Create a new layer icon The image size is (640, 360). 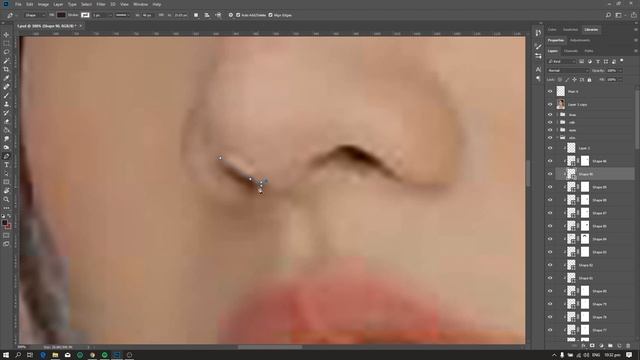pyautogui.click(x=619, y=346)
